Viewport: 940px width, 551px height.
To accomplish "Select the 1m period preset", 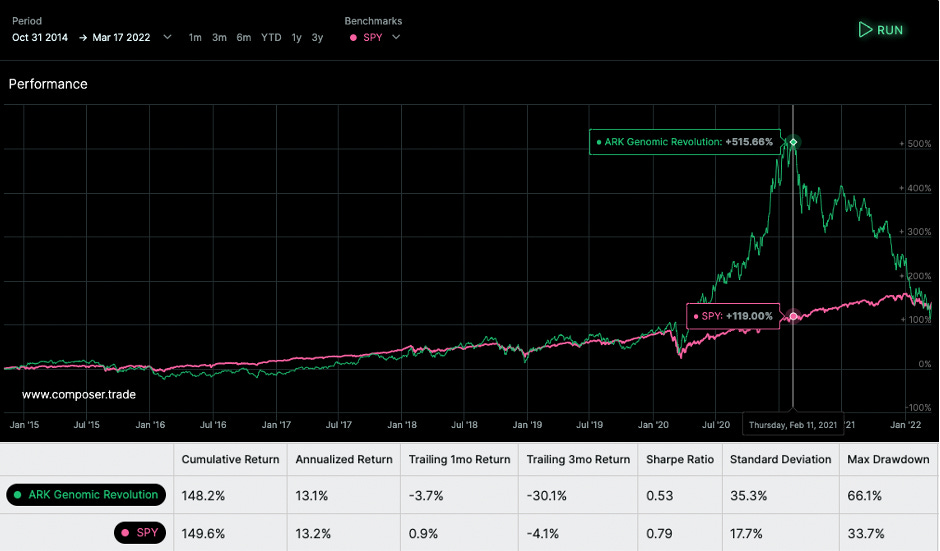I will (195, 37).
